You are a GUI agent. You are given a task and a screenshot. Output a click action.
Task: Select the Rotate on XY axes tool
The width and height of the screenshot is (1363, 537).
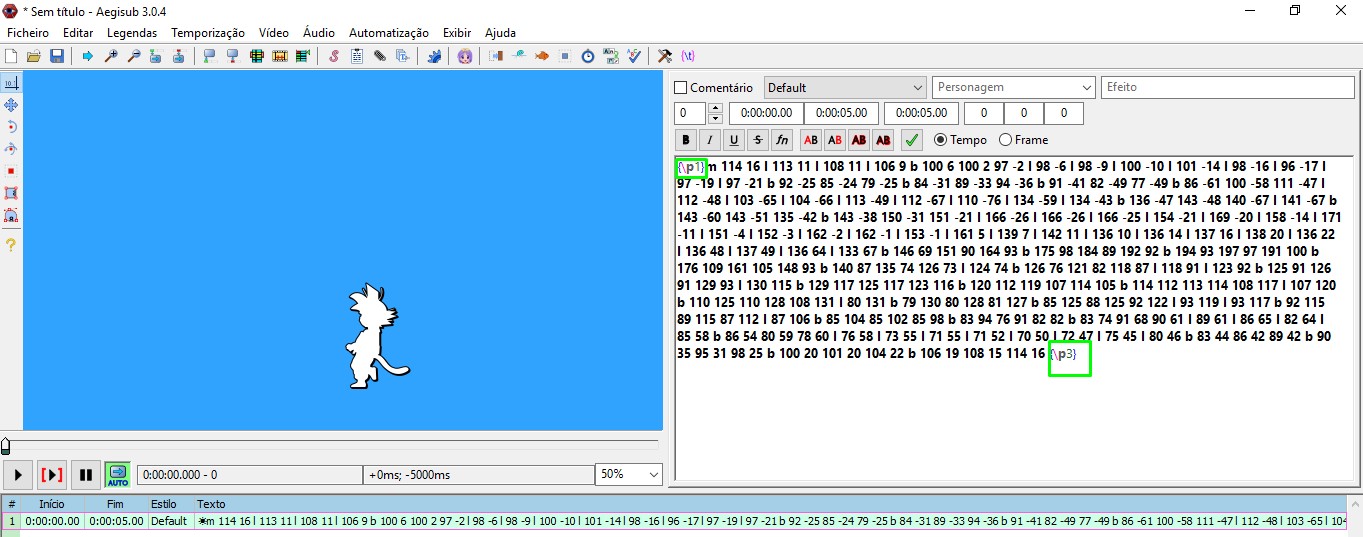(x=11, y=148)
